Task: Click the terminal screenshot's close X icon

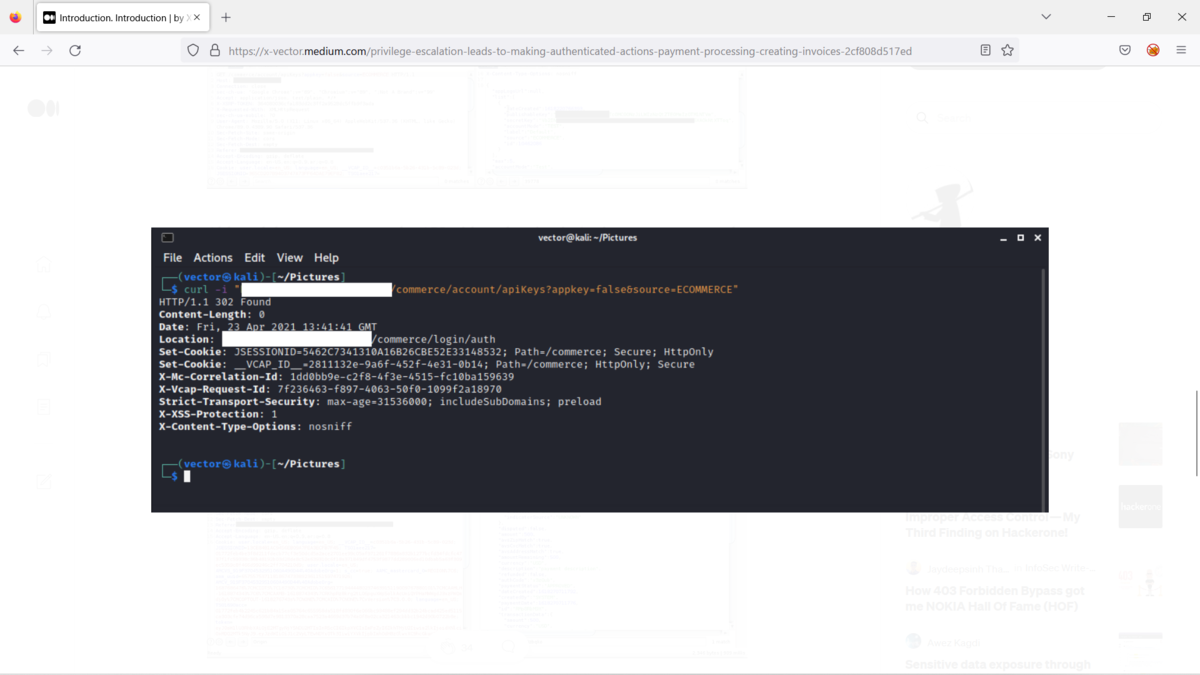Action: 1037,238
